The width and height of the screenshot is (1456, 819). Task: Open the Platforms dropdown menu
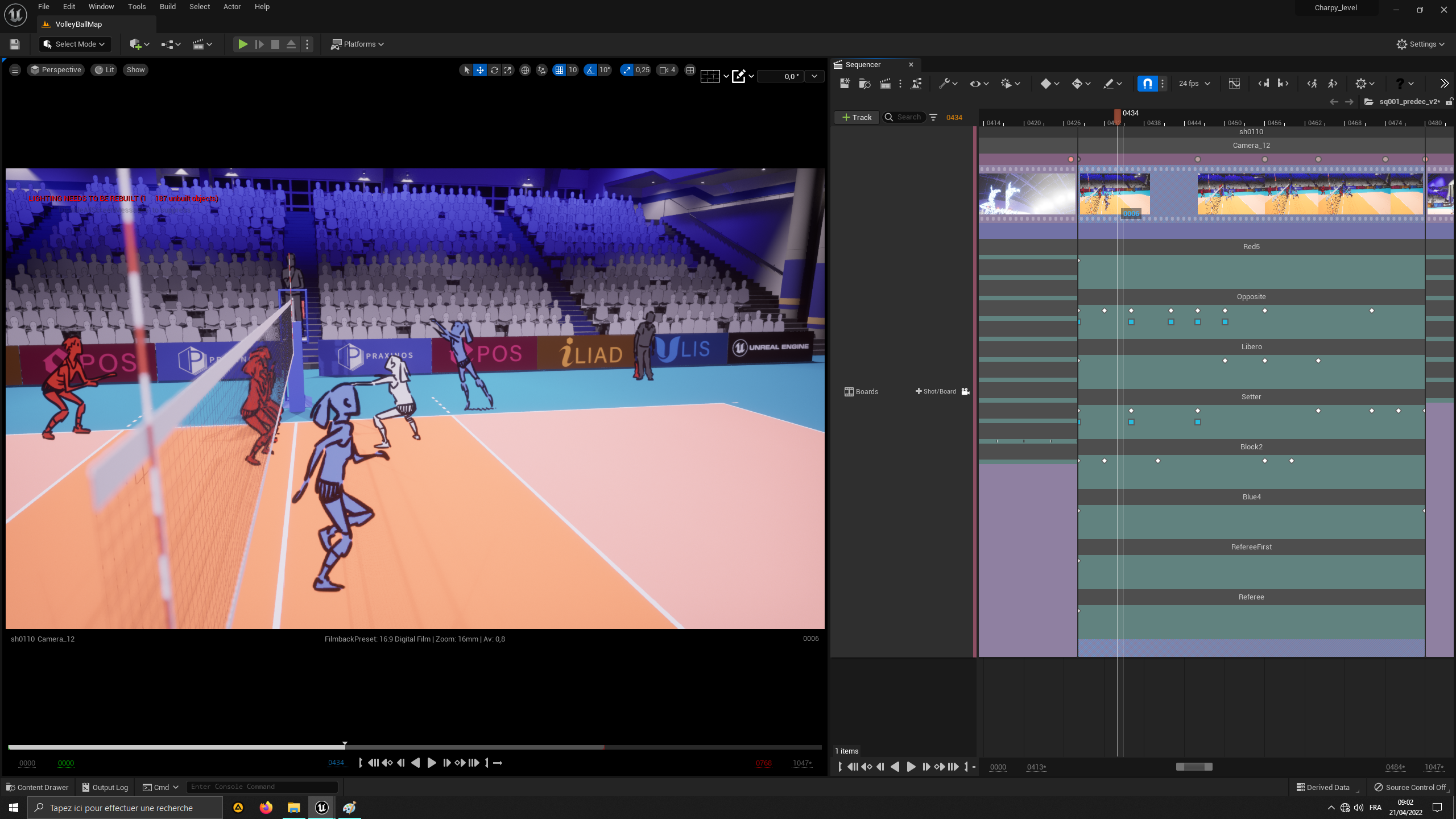tap(358, 44)
